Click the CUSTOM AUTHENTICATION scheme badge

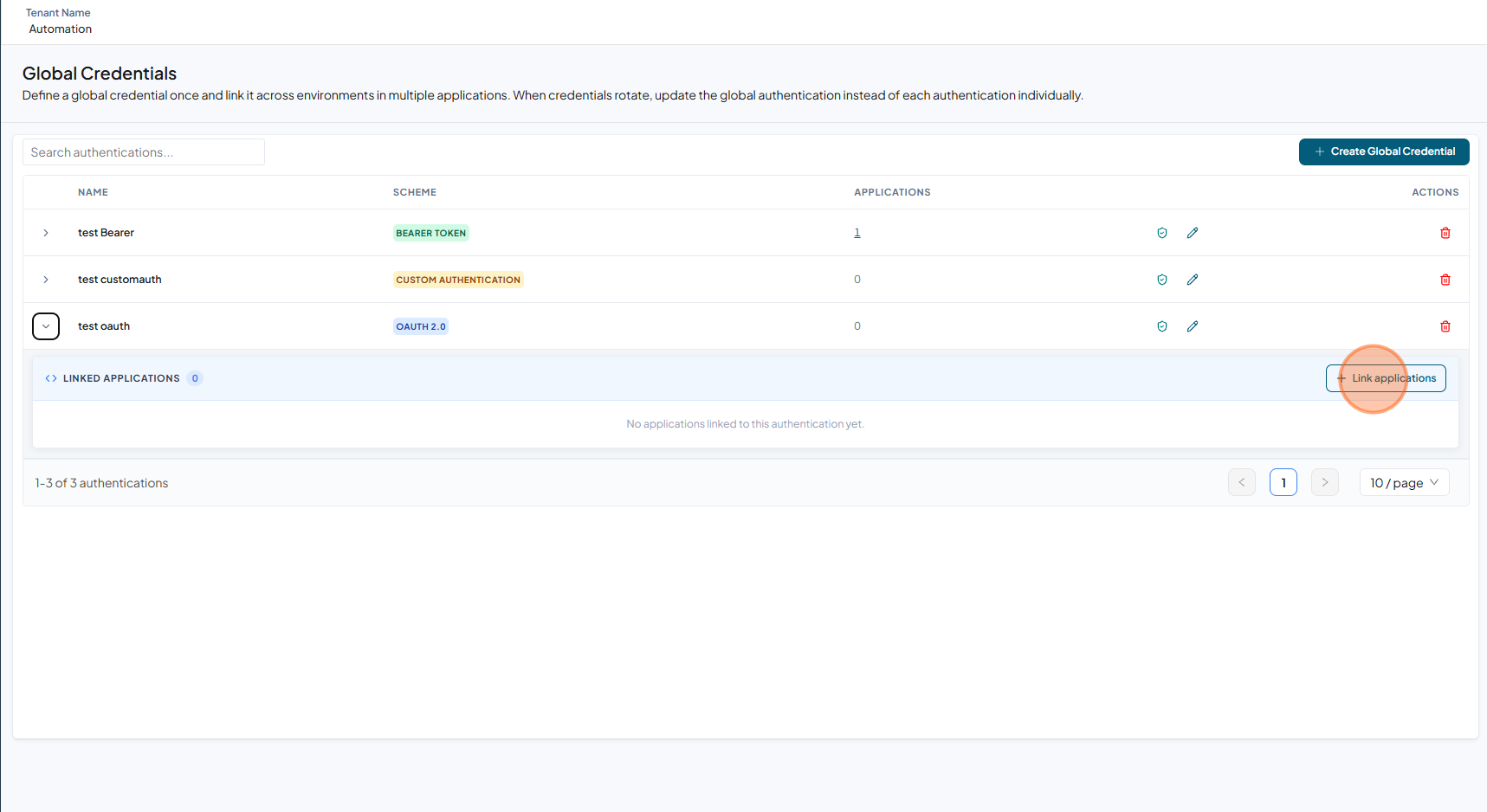click(x=458, y=280)
